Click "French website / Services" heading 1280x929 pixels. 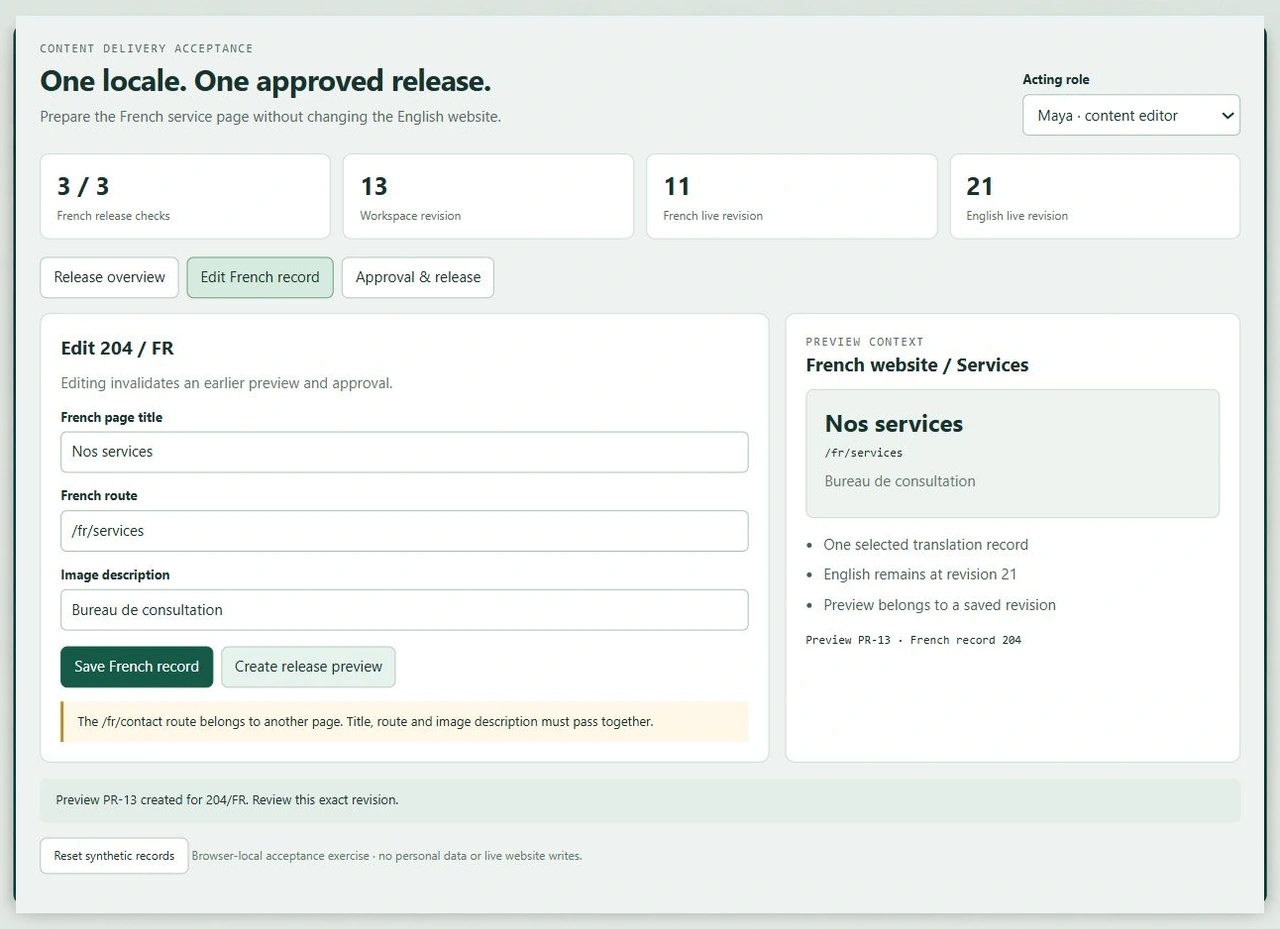(x=917, y=365)
